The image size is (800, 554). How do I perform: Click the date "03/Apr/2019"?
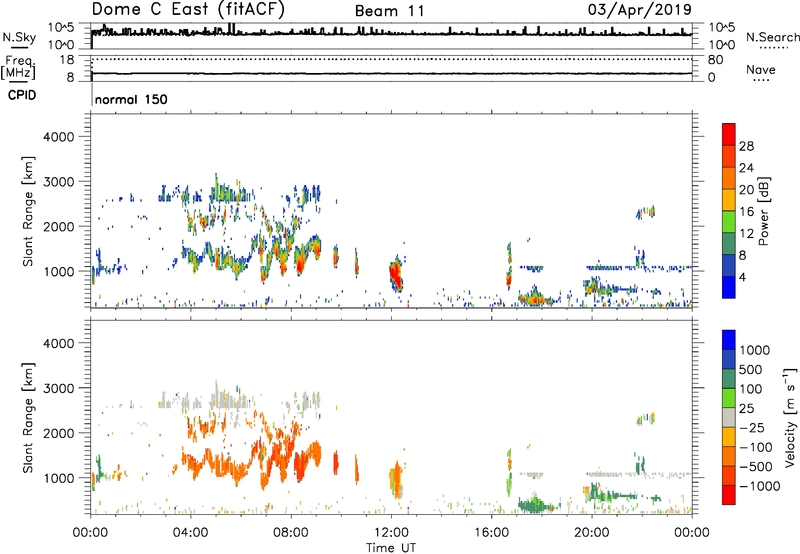[x=640, y=10]
